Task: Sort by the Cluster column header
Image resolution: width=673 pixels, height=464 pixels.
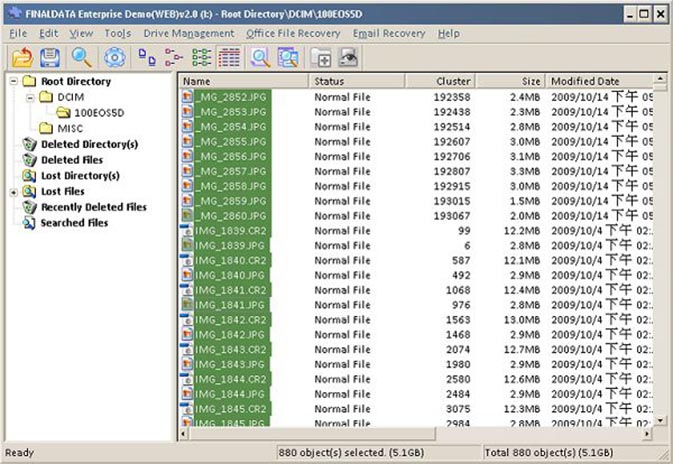Action: pyautogui.click(x=440, y=81)
